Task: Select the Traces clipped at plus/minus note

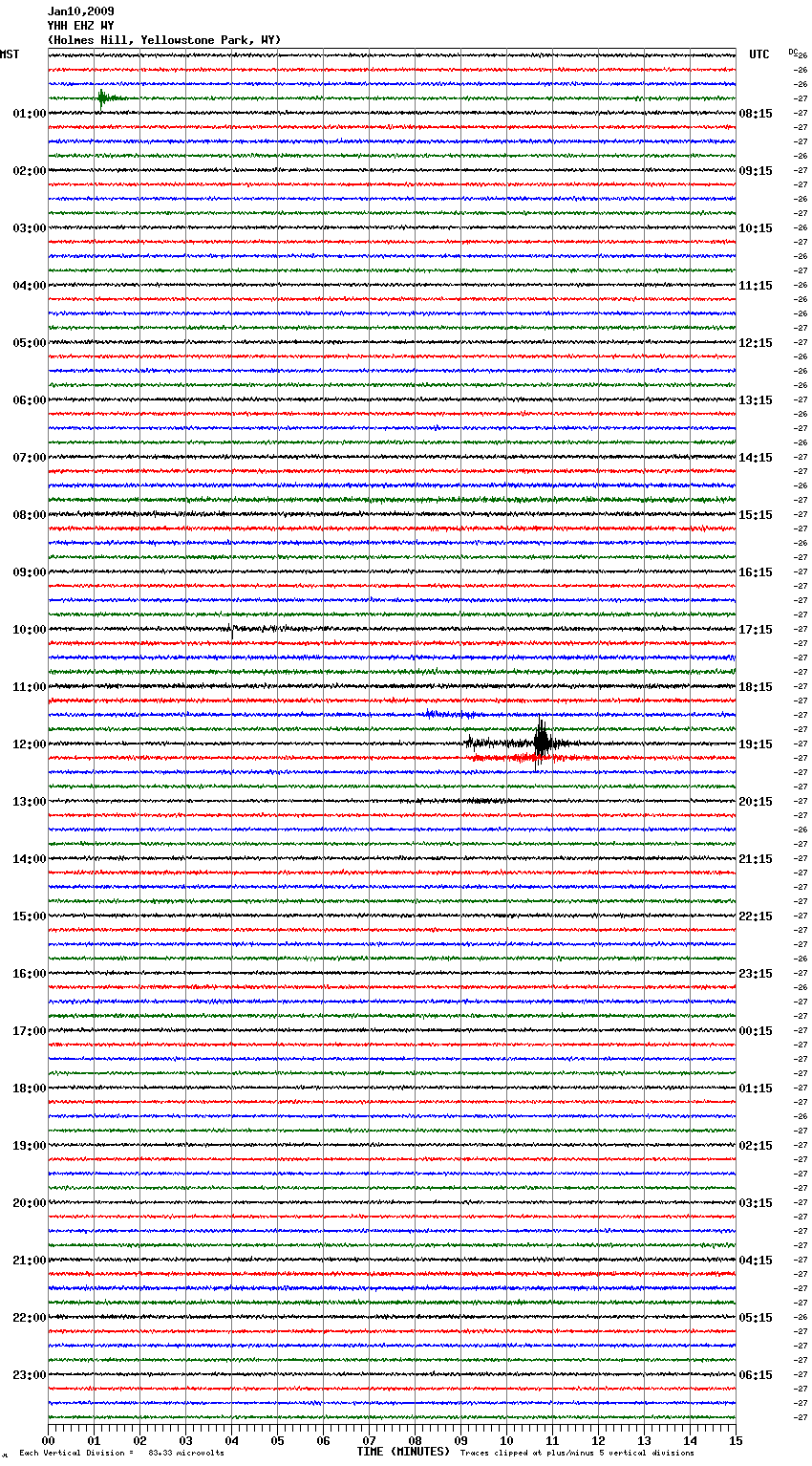Action: (577, 1453)
